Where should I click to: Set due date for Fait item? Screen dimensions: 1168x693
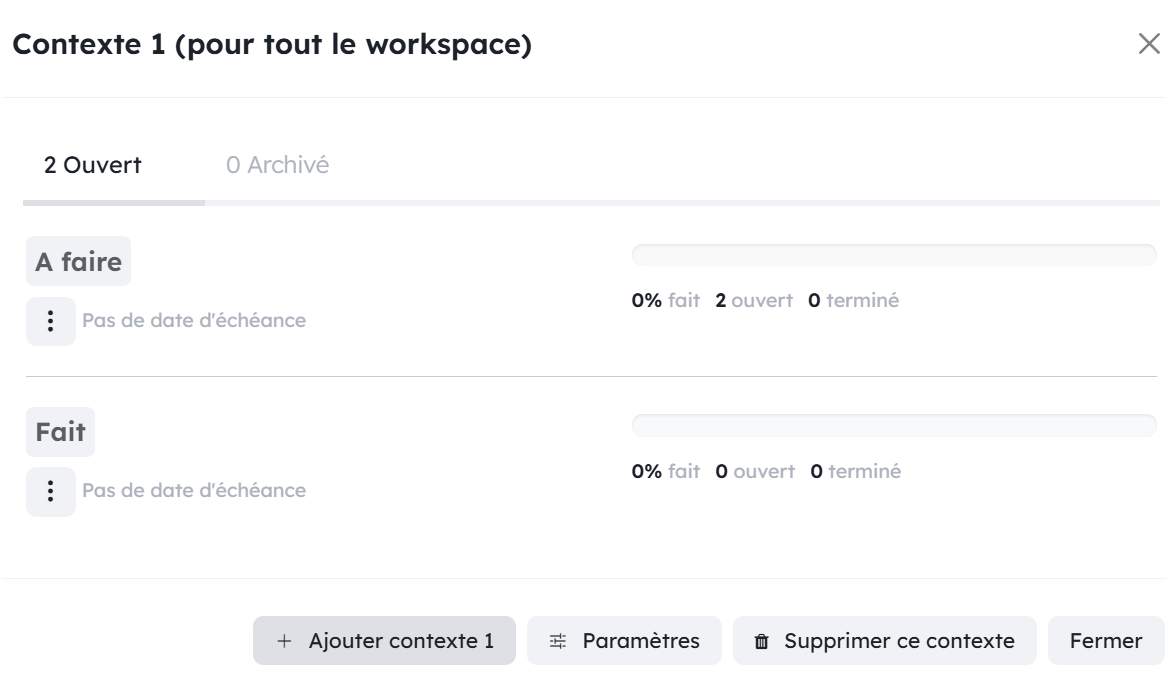pyautogui.click(x=194, y=490)
